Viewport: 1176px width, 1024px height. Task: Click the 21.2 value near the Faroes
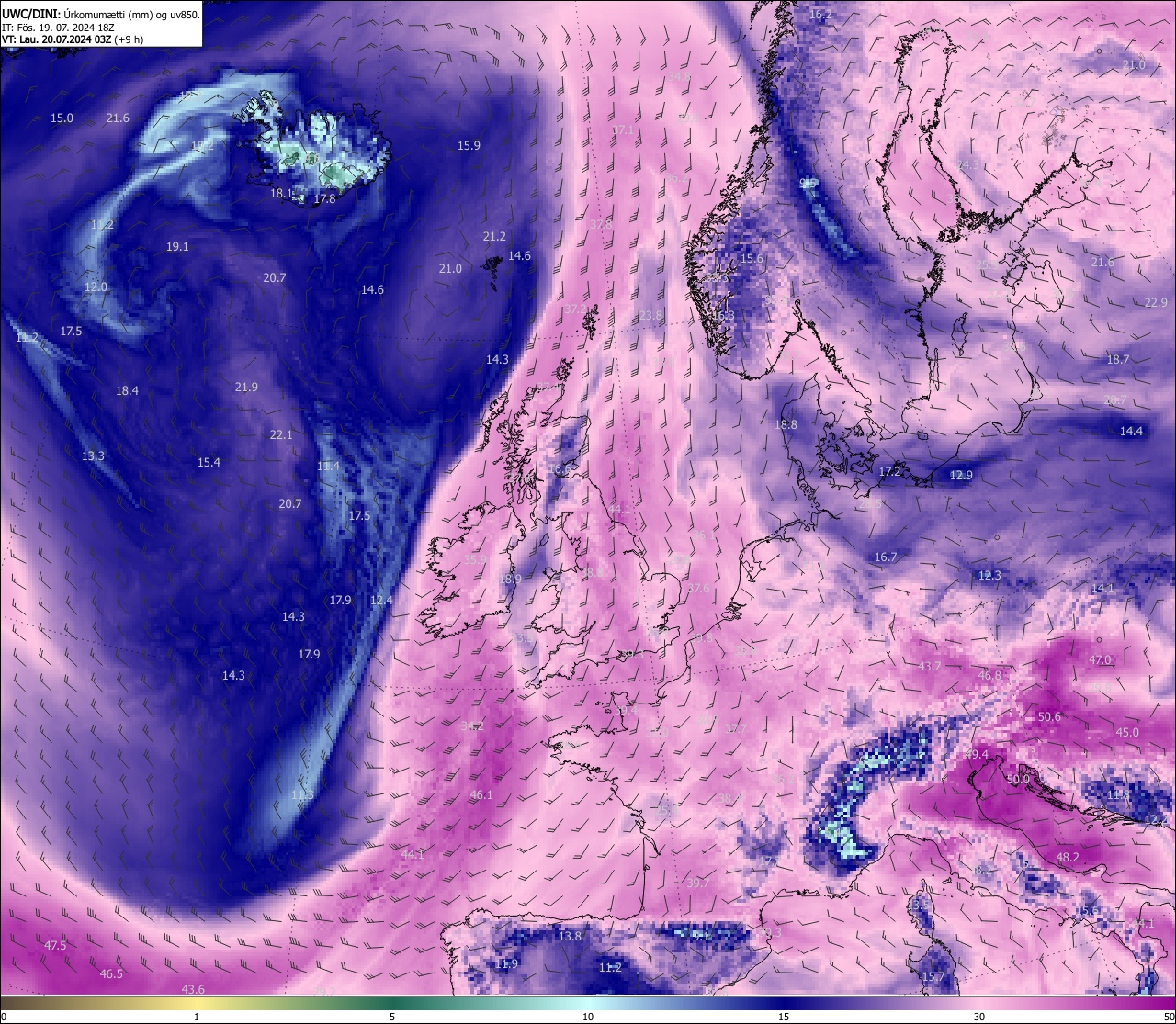[494, 236]
